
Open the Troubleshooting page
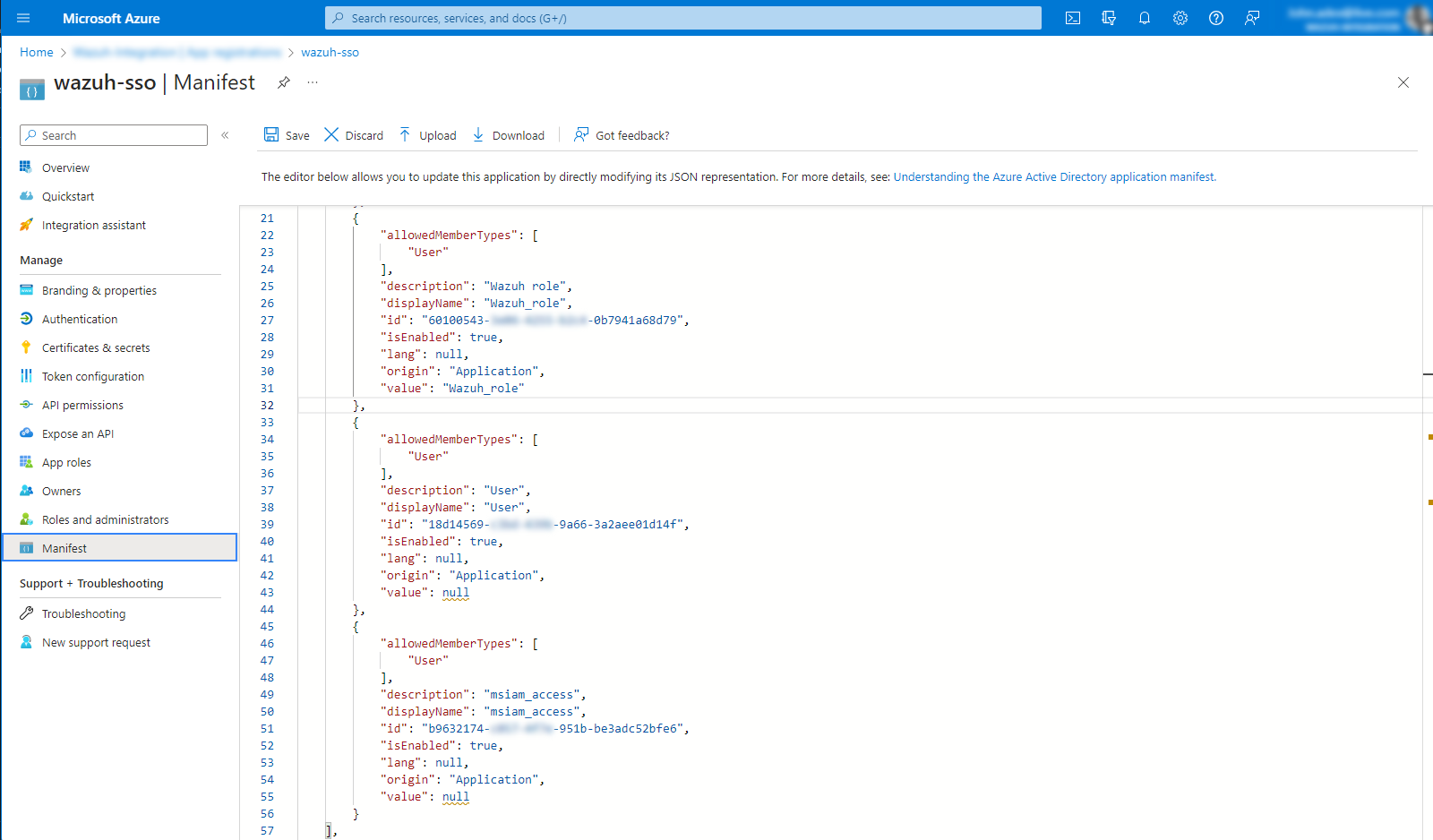pyautogui.click(x=83, y=613)
